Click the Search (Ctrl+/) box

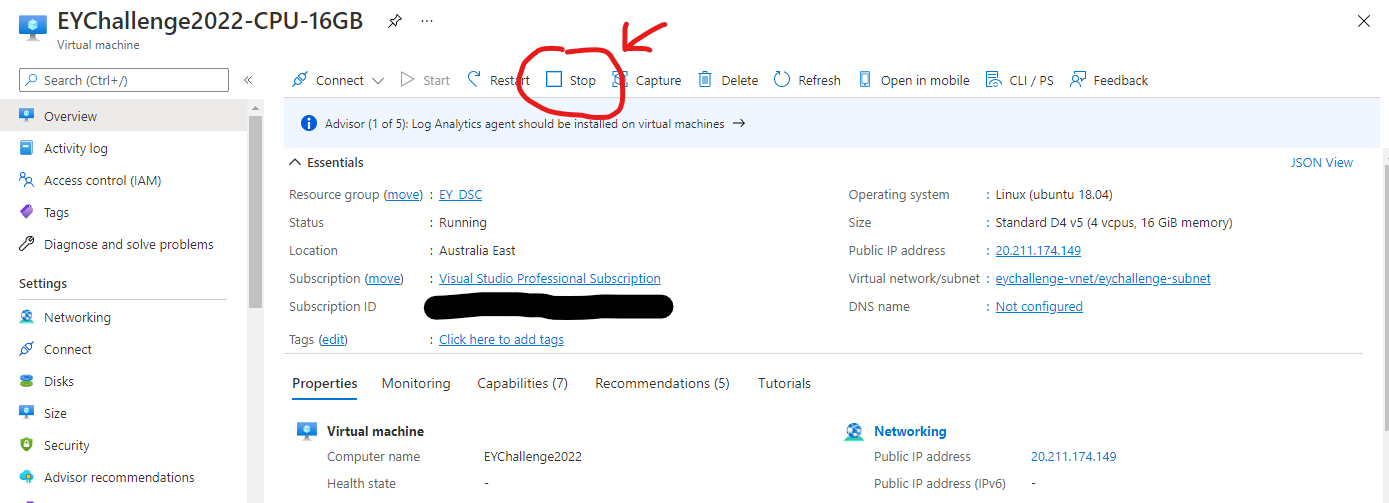pyautogui.click(x=124, y=80)
